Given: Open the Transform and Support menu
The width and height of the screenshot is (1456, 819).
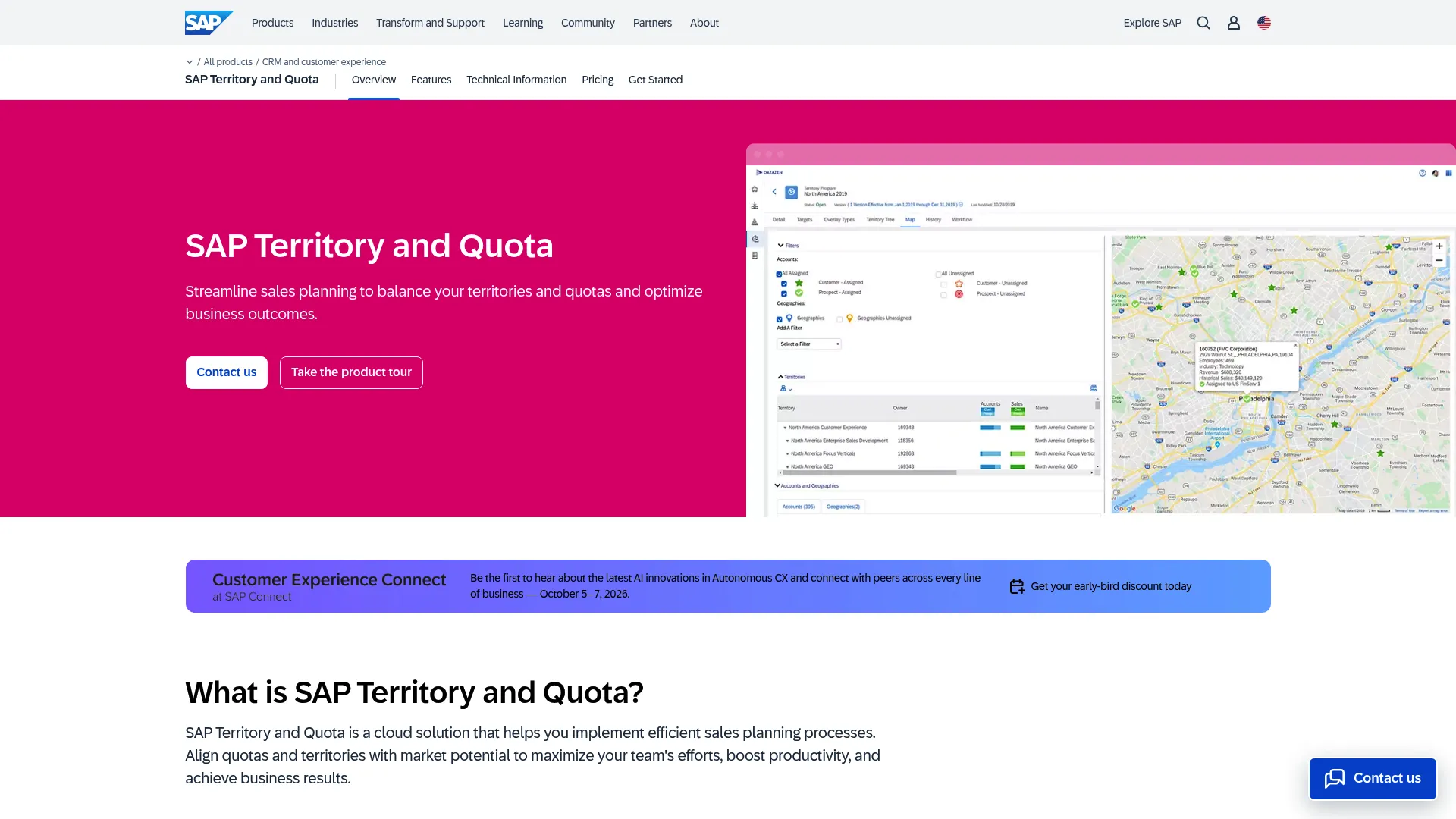Looking at the screenshot, I should coord(430,23).
